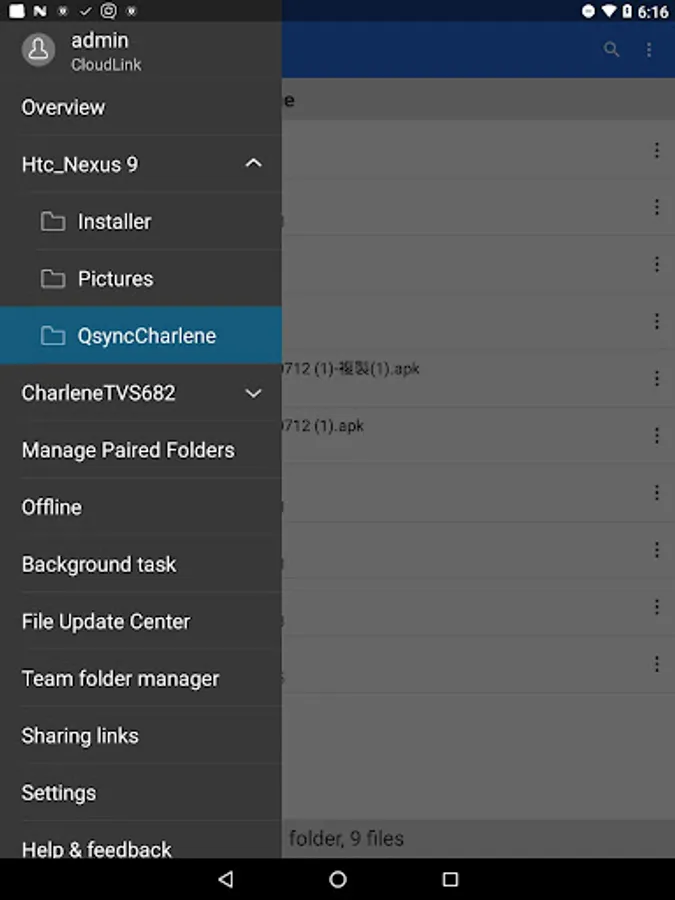The height and width of the screenshot is (900, 675).
Task: Tap the Pictures folder icon
Action: pyautogui.click(x=52, y=279)
